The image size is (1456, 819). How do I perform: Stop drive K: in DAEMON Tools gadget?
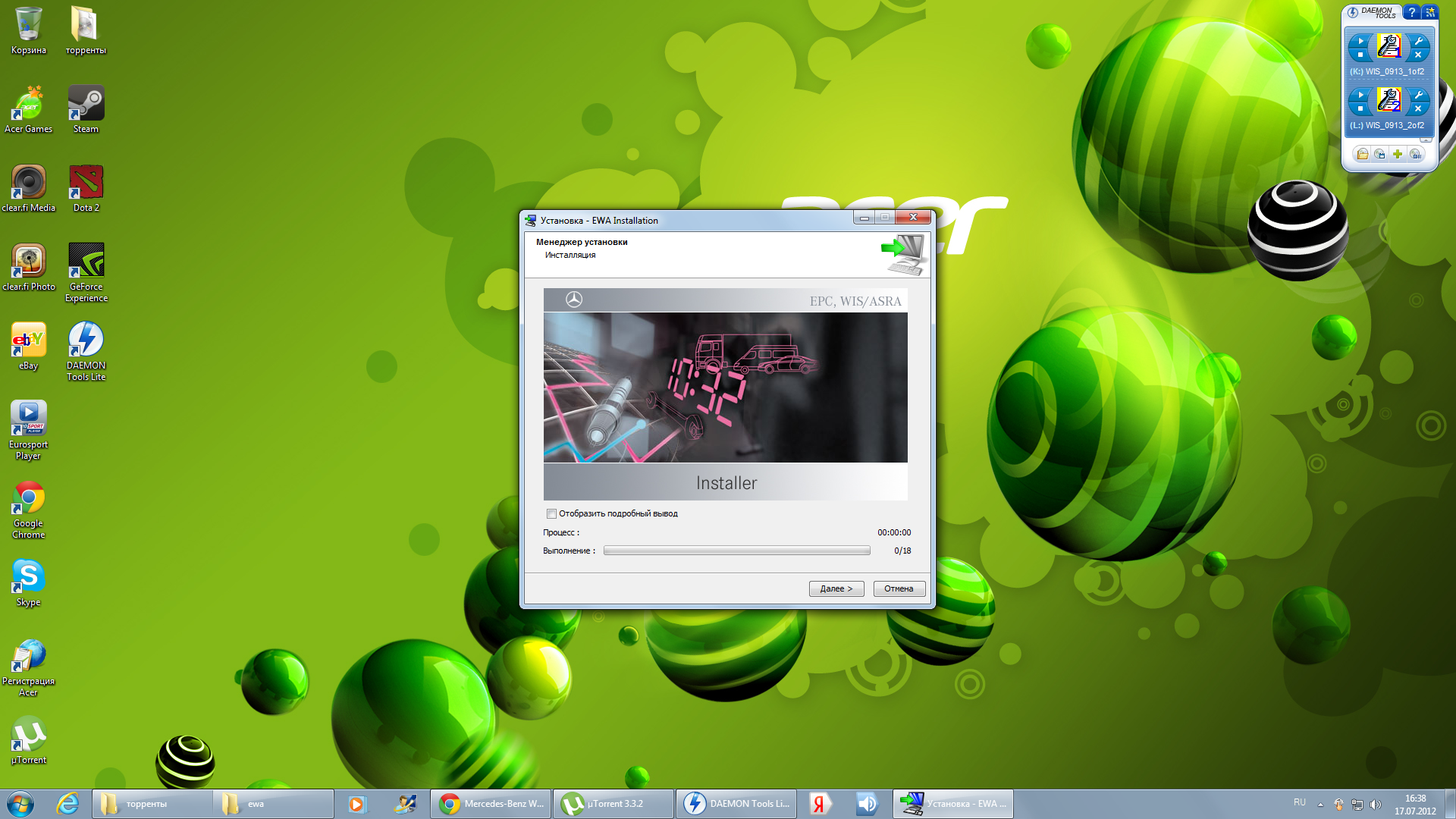pos(1360,55)
